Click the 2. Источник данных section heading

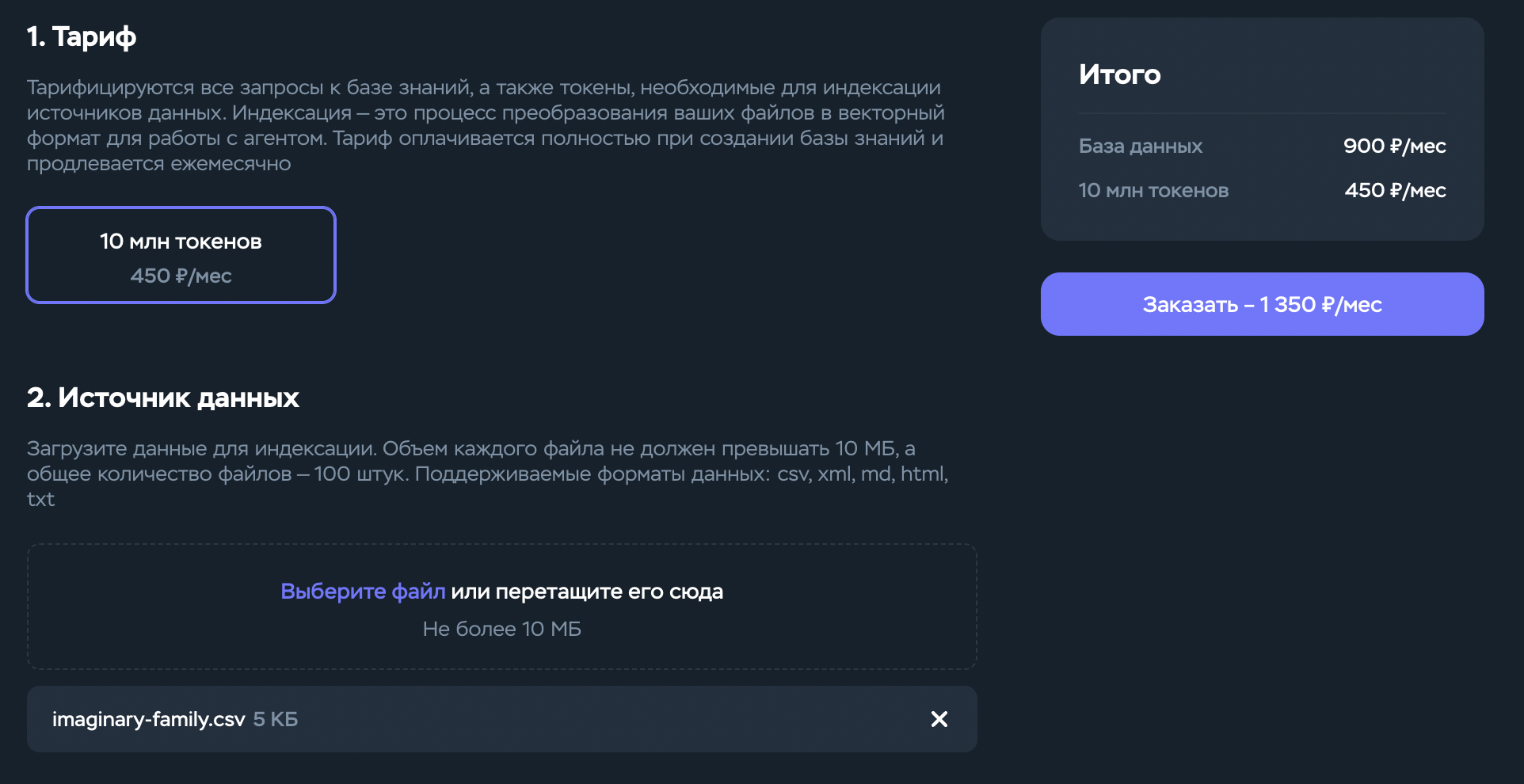163,398
